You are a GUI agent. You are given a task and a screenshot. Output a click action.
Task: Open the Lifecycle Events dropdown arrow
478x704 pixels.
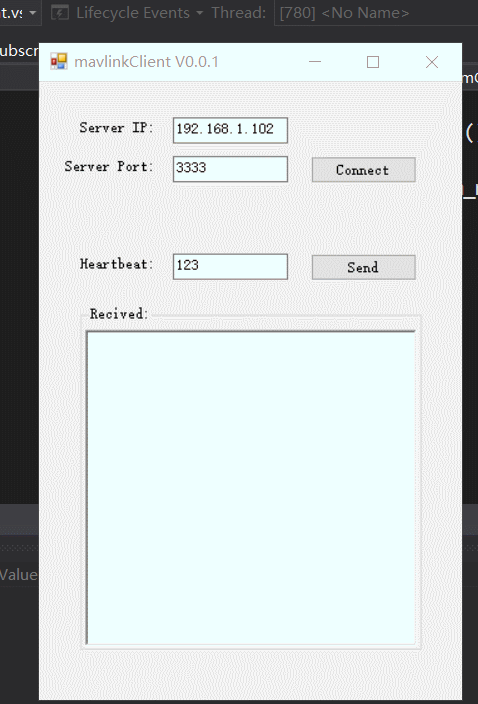(199, 13)
